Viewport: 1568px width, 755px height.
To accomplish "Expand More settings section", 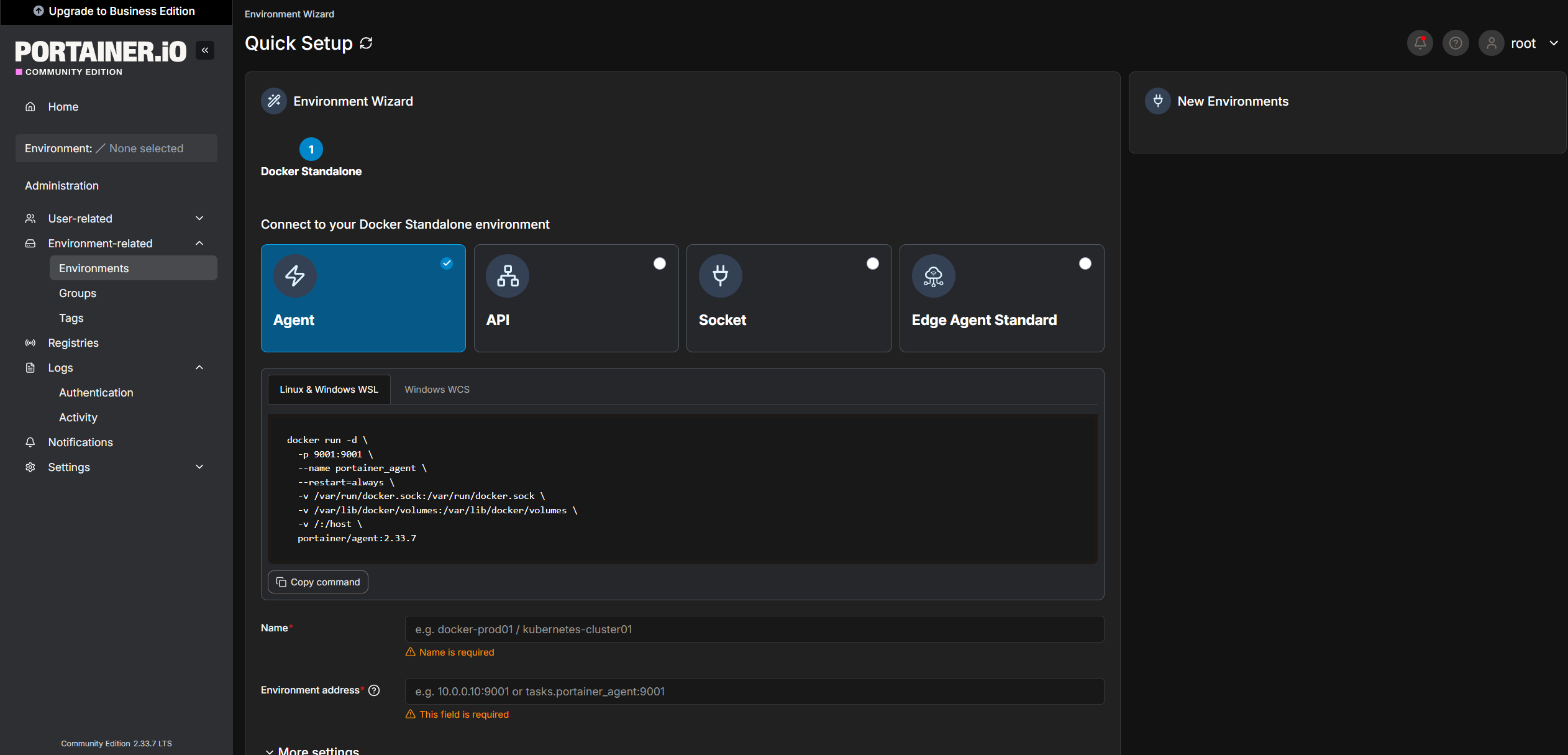I will (x=312, y=750).
